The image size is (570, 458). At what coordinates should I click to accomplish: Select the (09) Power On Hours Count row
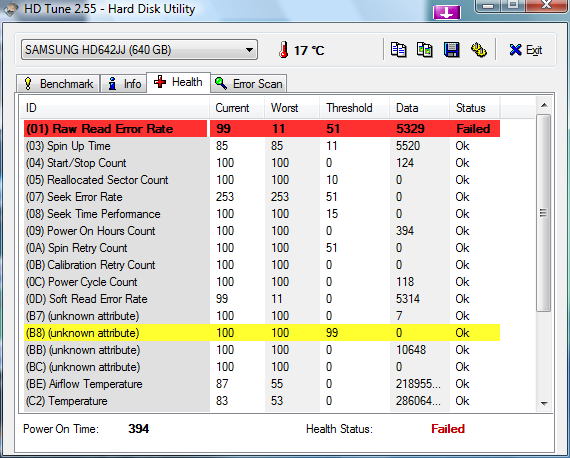pyautogui.click(x=262, y=231)
